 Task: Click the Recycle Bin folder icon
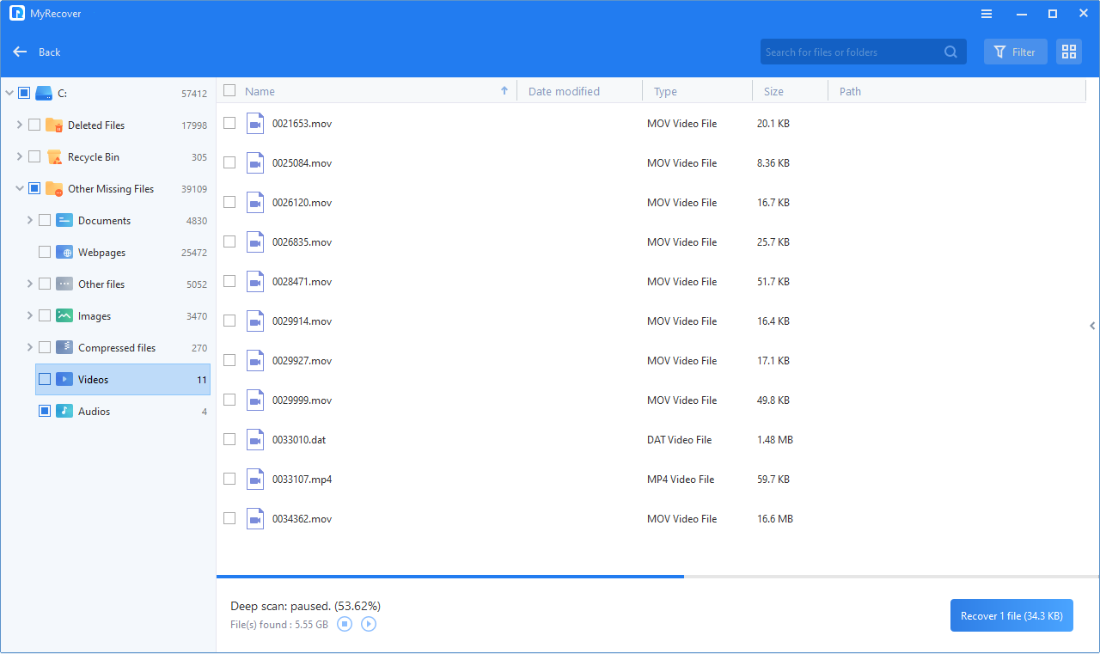point(54,157)
